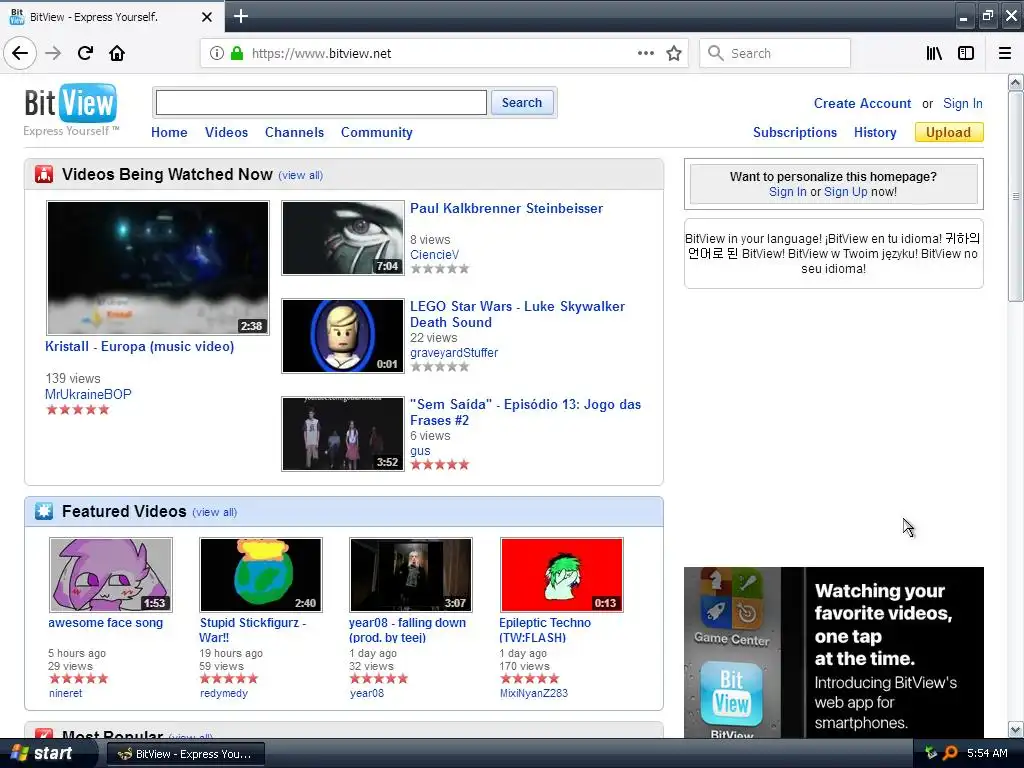Click the browser Forward arrow button

click(x=53, y=53)
